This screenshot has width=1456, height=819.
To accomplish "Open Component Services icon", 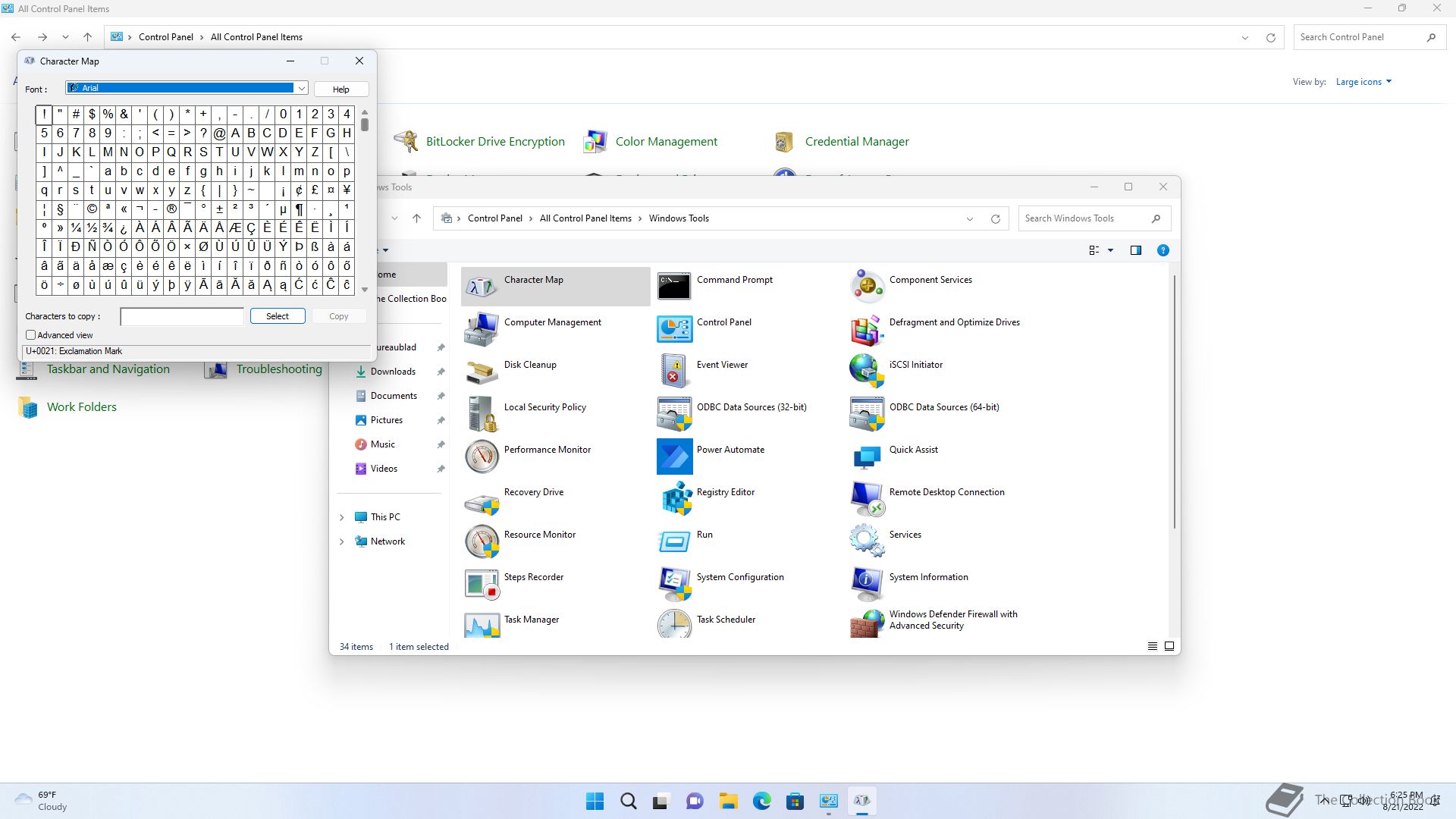I will [867, 287].
